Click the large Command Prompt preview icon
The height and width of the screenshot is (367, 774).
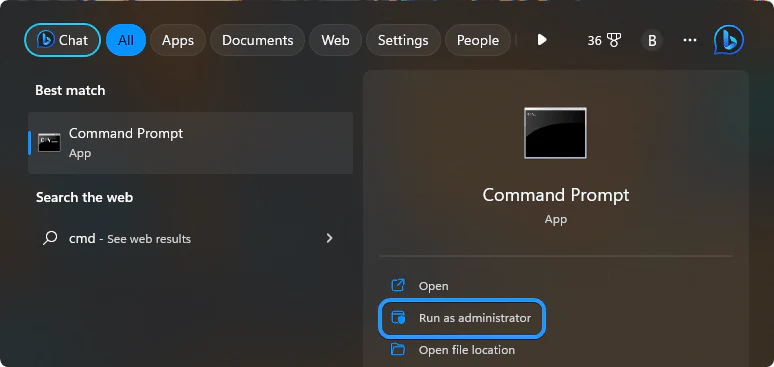click(555, 133)
